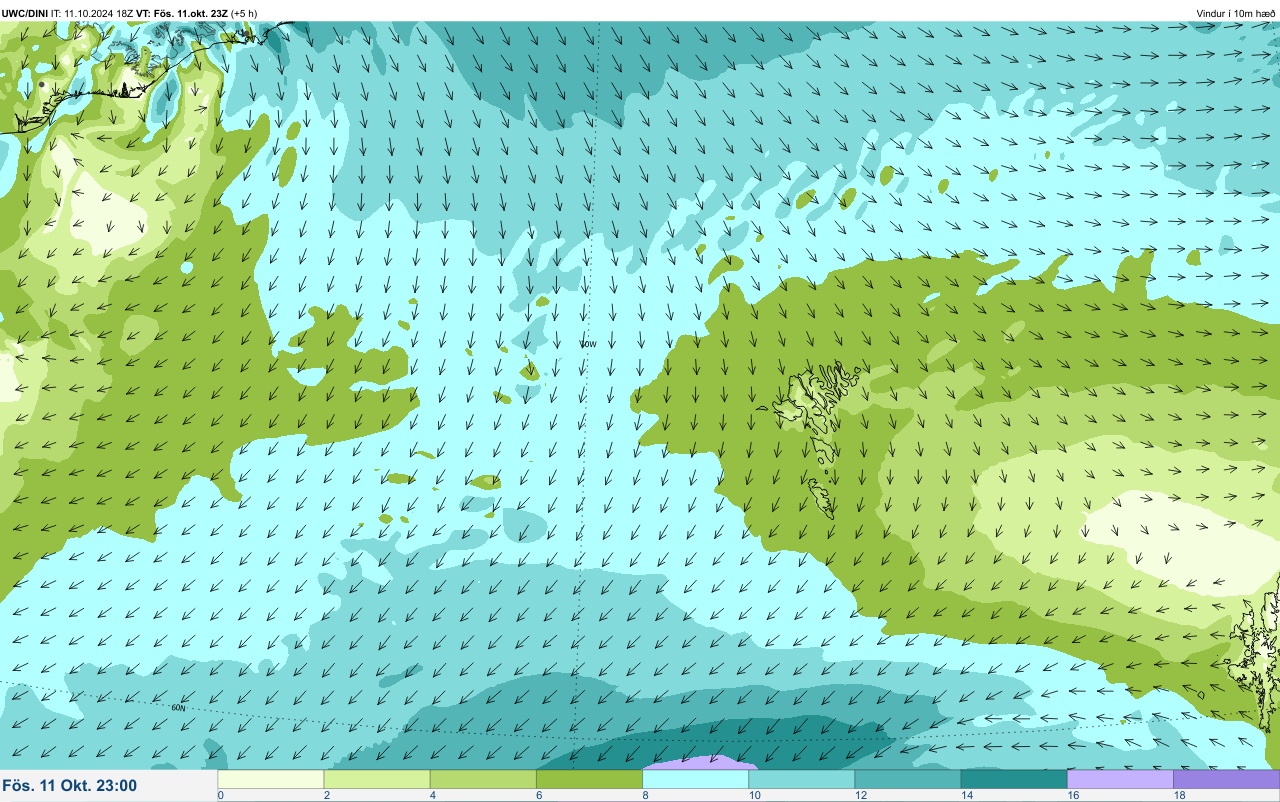The height and width of the screenshot is (802, 1280).
Task: Click the "UWC/DINI" model name in header
Action: coord(25,13)
